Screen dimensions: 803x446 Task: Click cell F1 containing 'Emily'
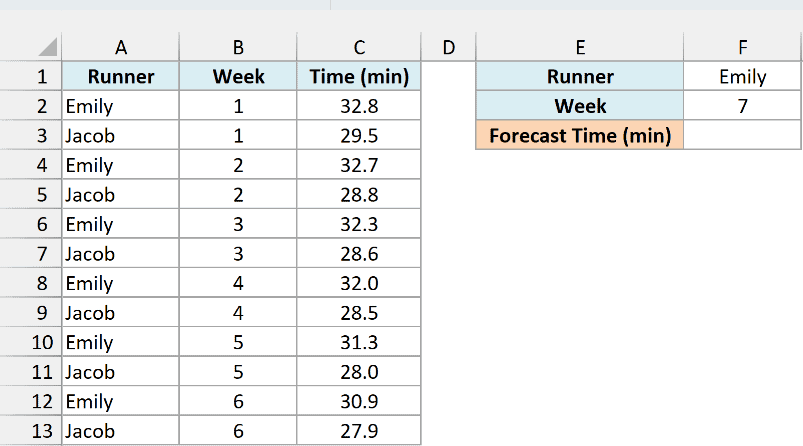point(743,76)
